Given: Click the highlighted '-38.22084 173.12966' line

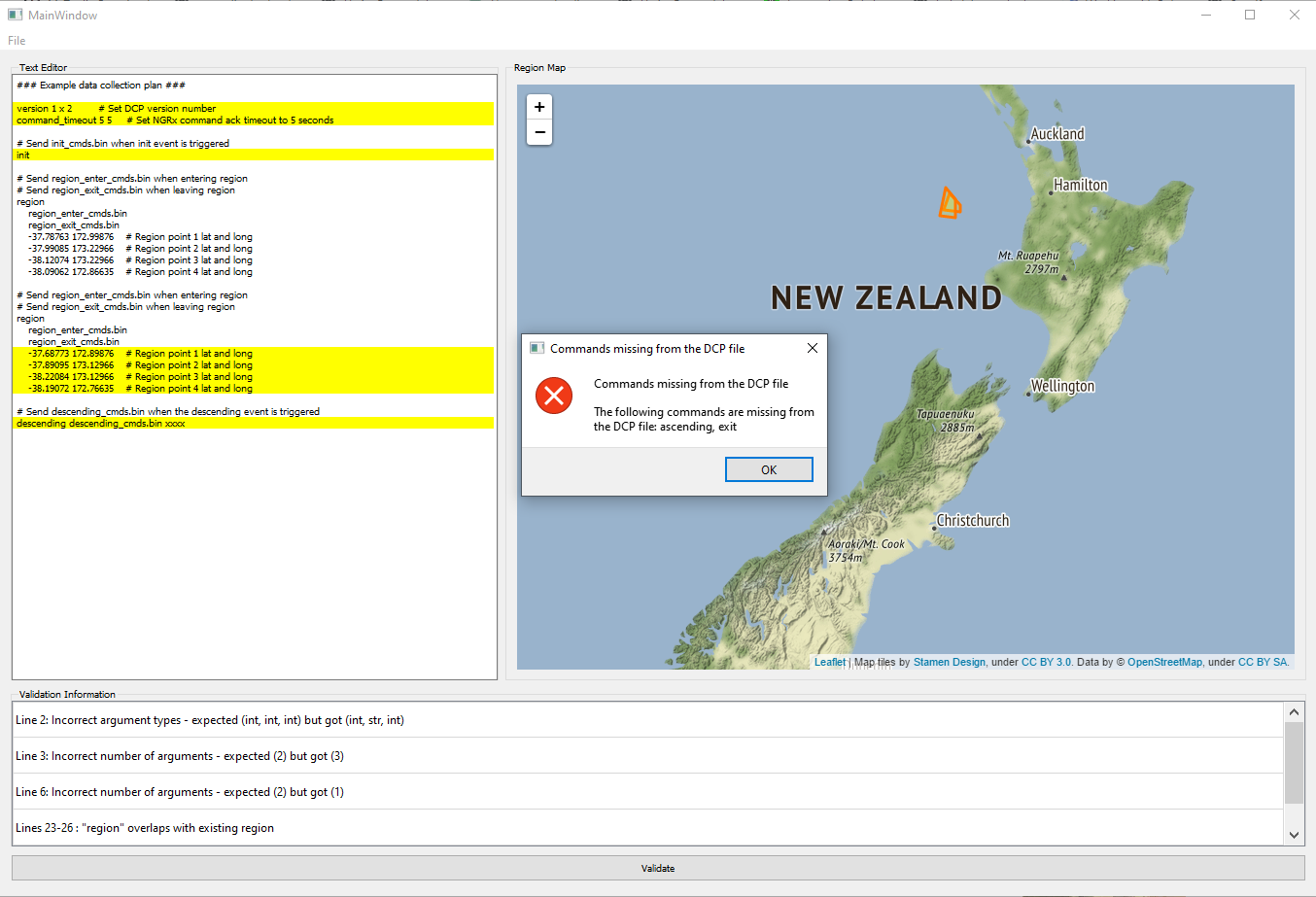Looking at the screenshot, I should (x=254, y=376).
